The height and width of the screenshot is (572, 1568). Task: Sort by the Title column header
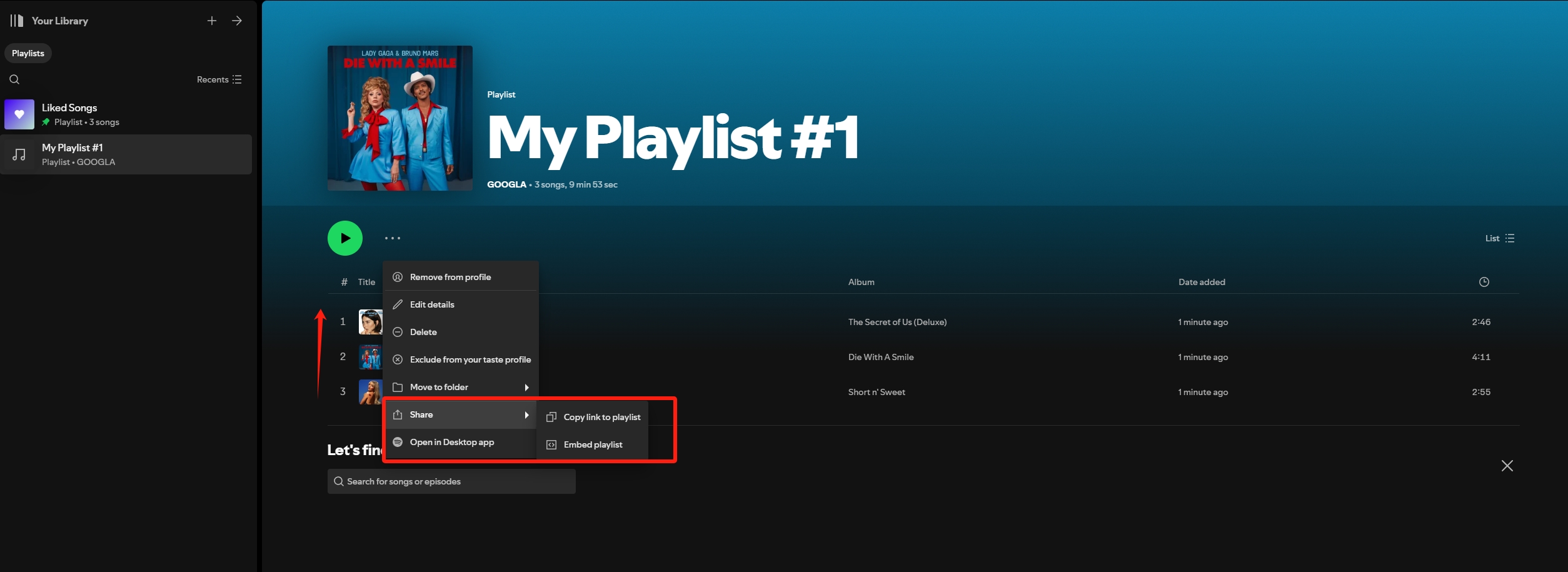pos(366,282)
